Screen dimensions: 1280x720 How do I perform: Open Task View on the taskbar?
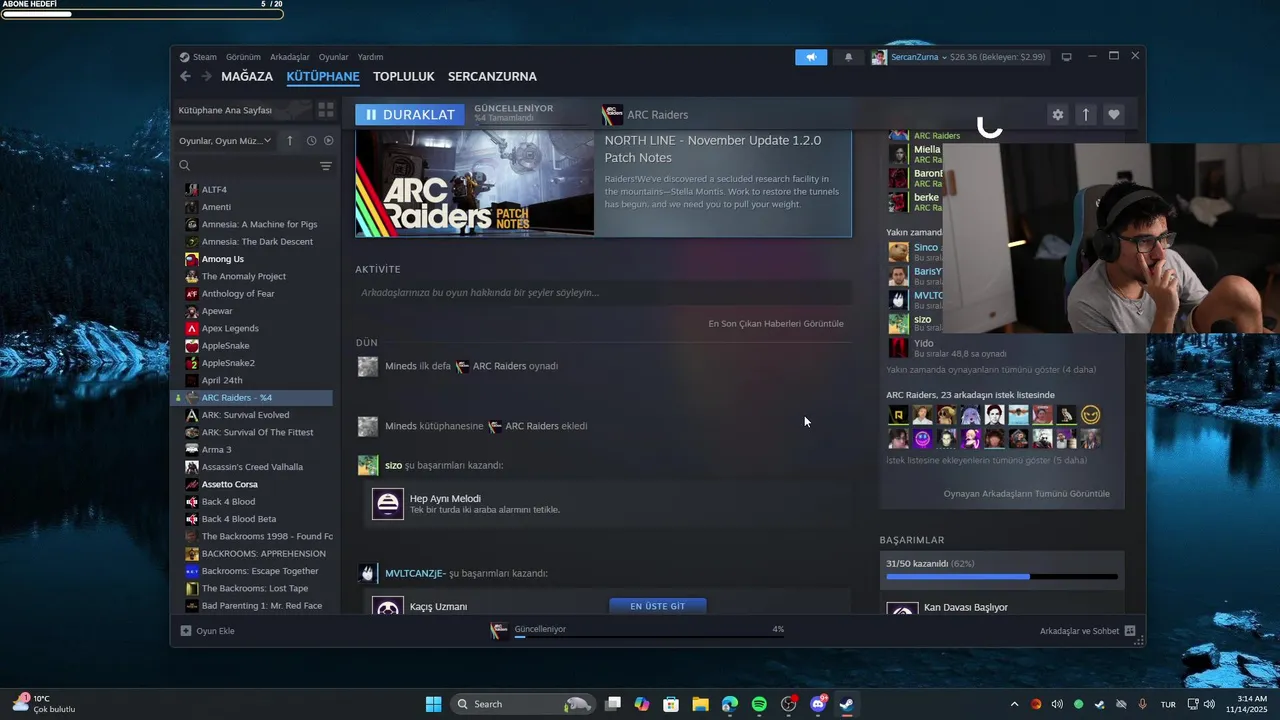pos(613,704)
